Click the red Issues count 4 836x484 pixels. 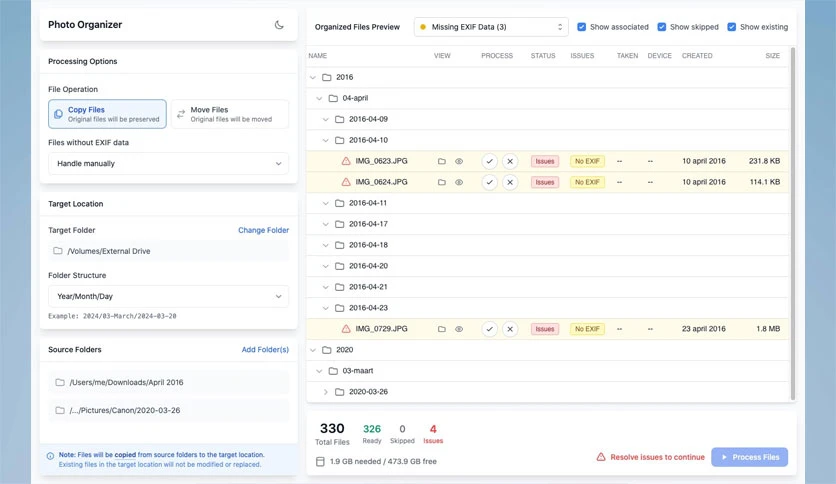tap(433, 429)
